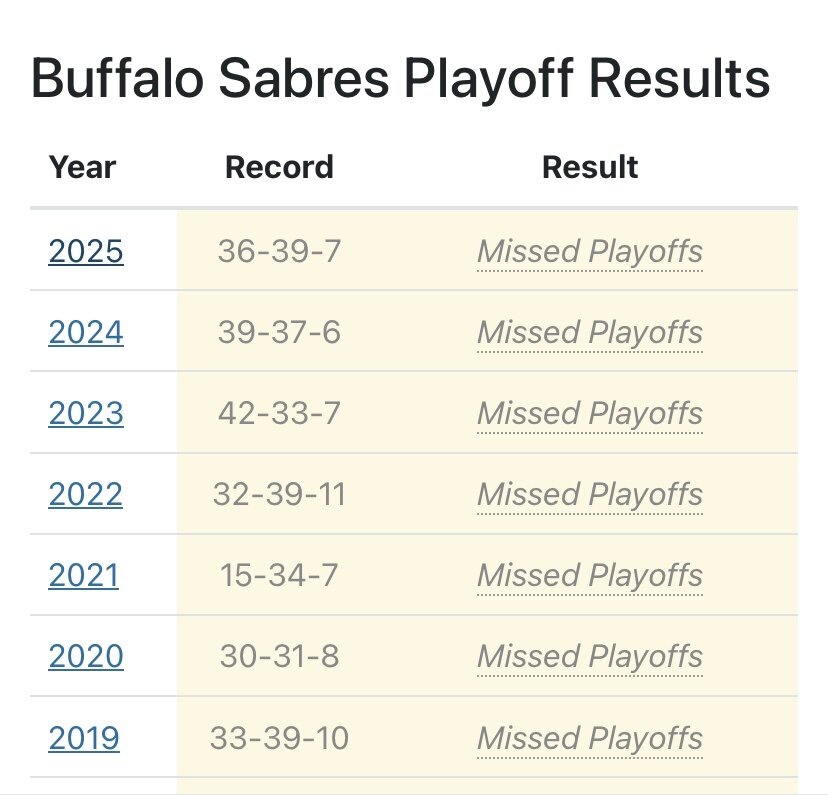This screenshot has height=795, width=828.
Task: Open the 2021 season link
Action: [x=83, y=575]
